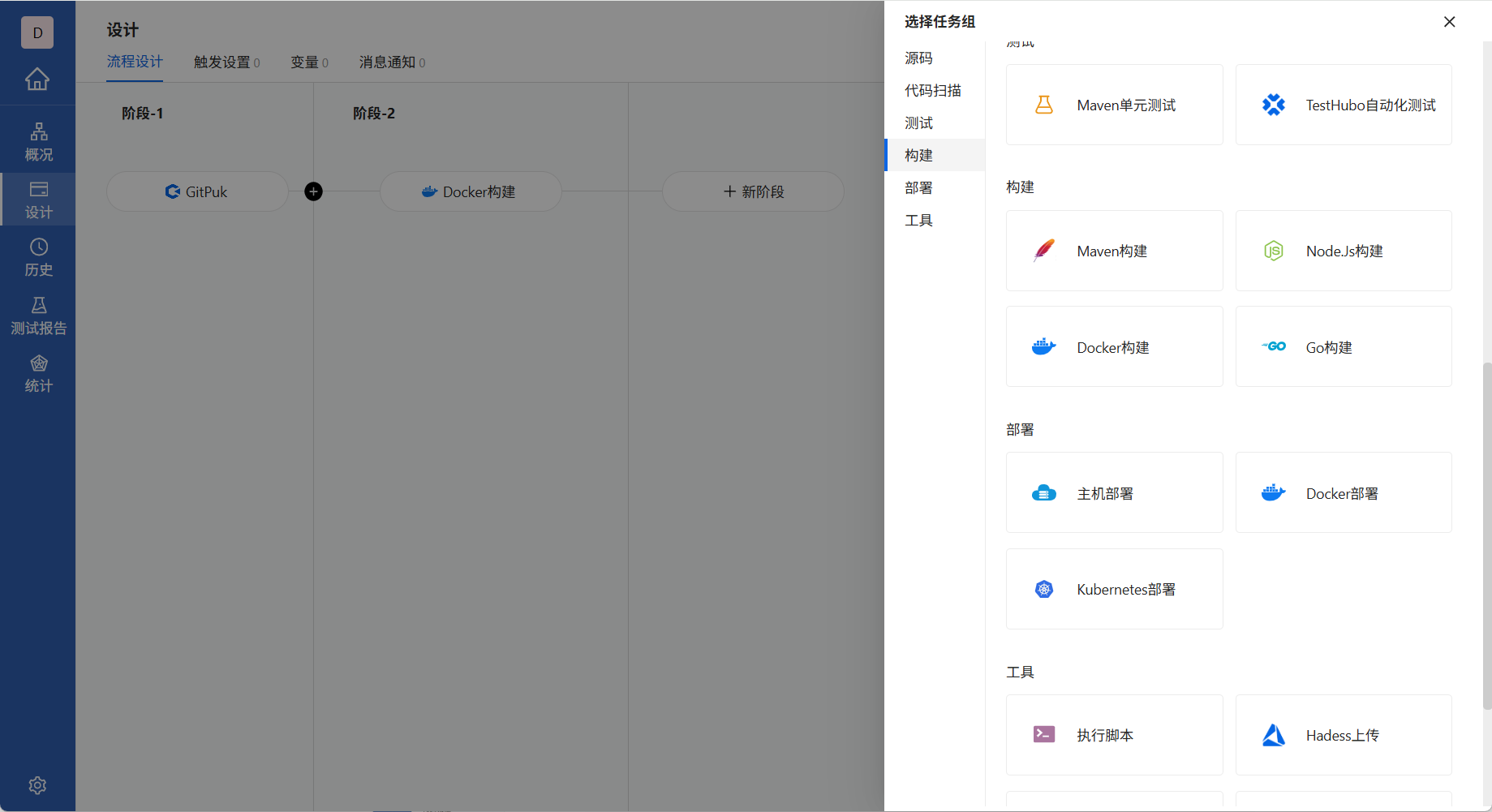Switch to 流程设计 tab
The image size is (1492, 812).
pos(135,62)
